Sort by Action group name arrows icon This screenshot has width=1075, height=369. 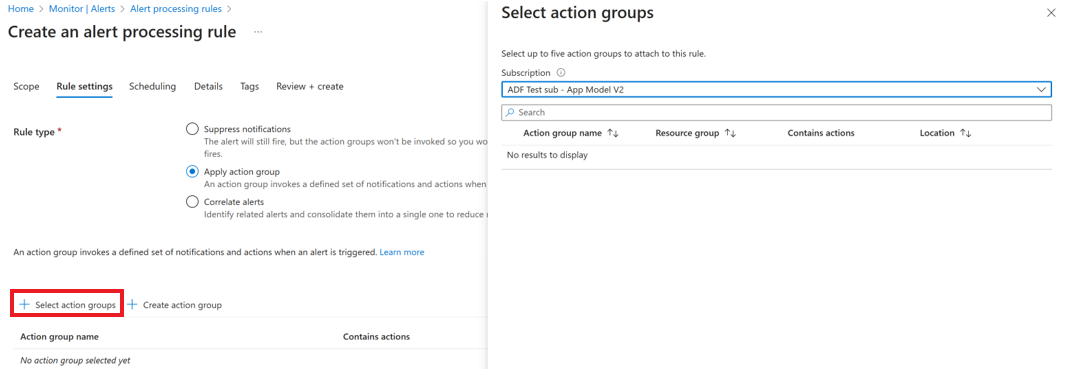pos(613,133)
